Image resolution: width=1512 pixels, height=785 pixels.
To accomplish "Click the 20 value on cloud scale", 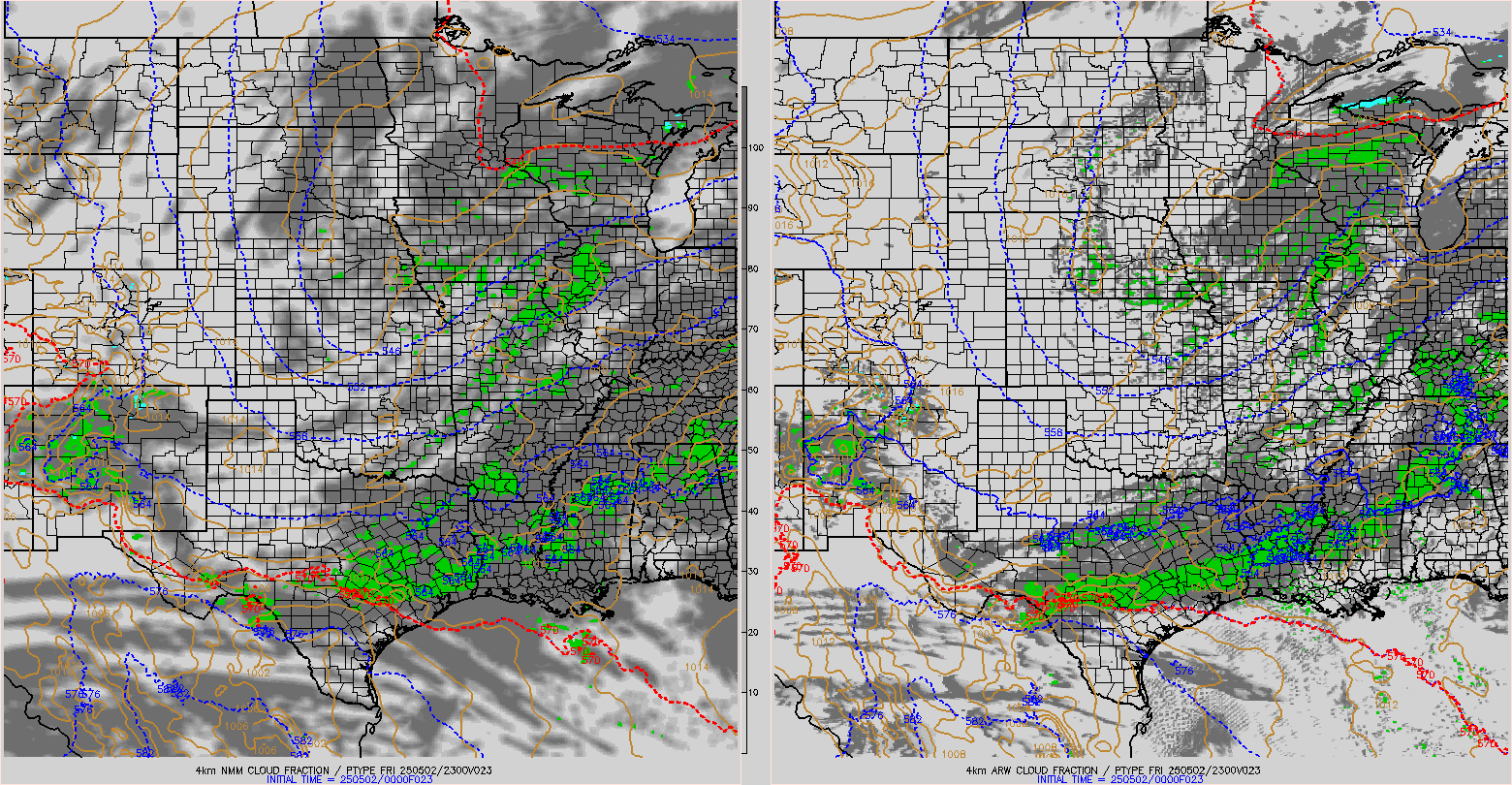I will click(x=753, y=632).
